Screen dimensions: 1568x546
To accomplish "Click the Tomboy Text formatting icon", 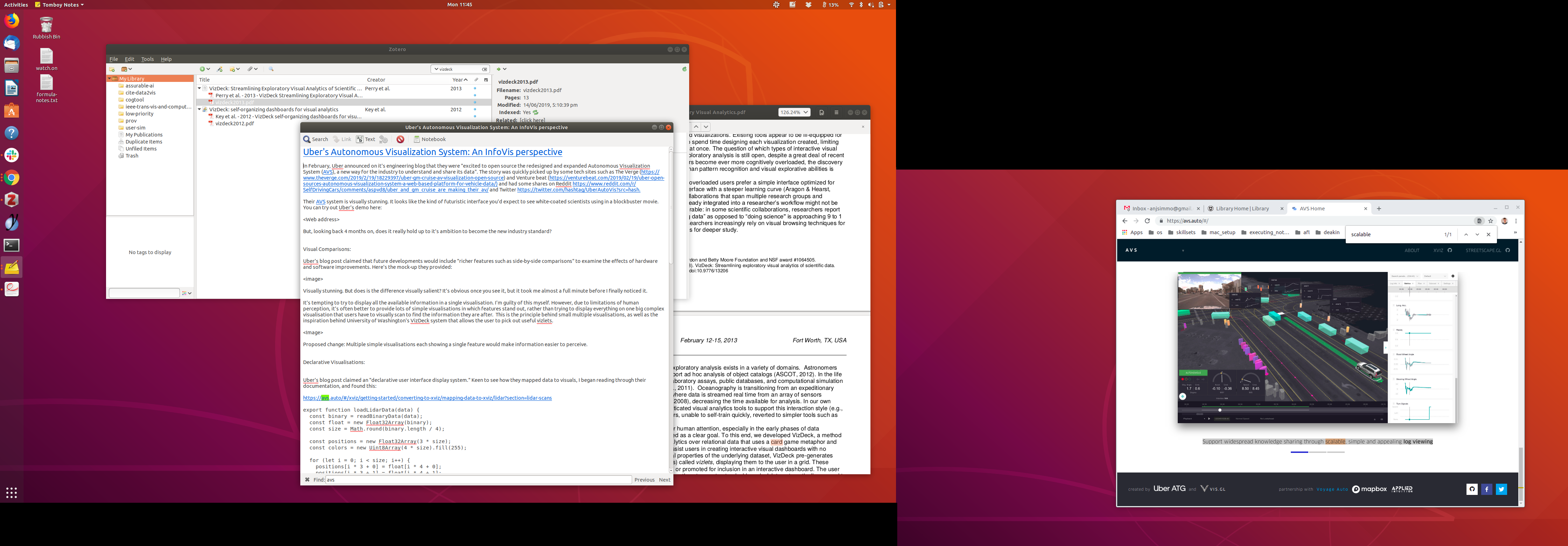I will click(x=365, y=139).
